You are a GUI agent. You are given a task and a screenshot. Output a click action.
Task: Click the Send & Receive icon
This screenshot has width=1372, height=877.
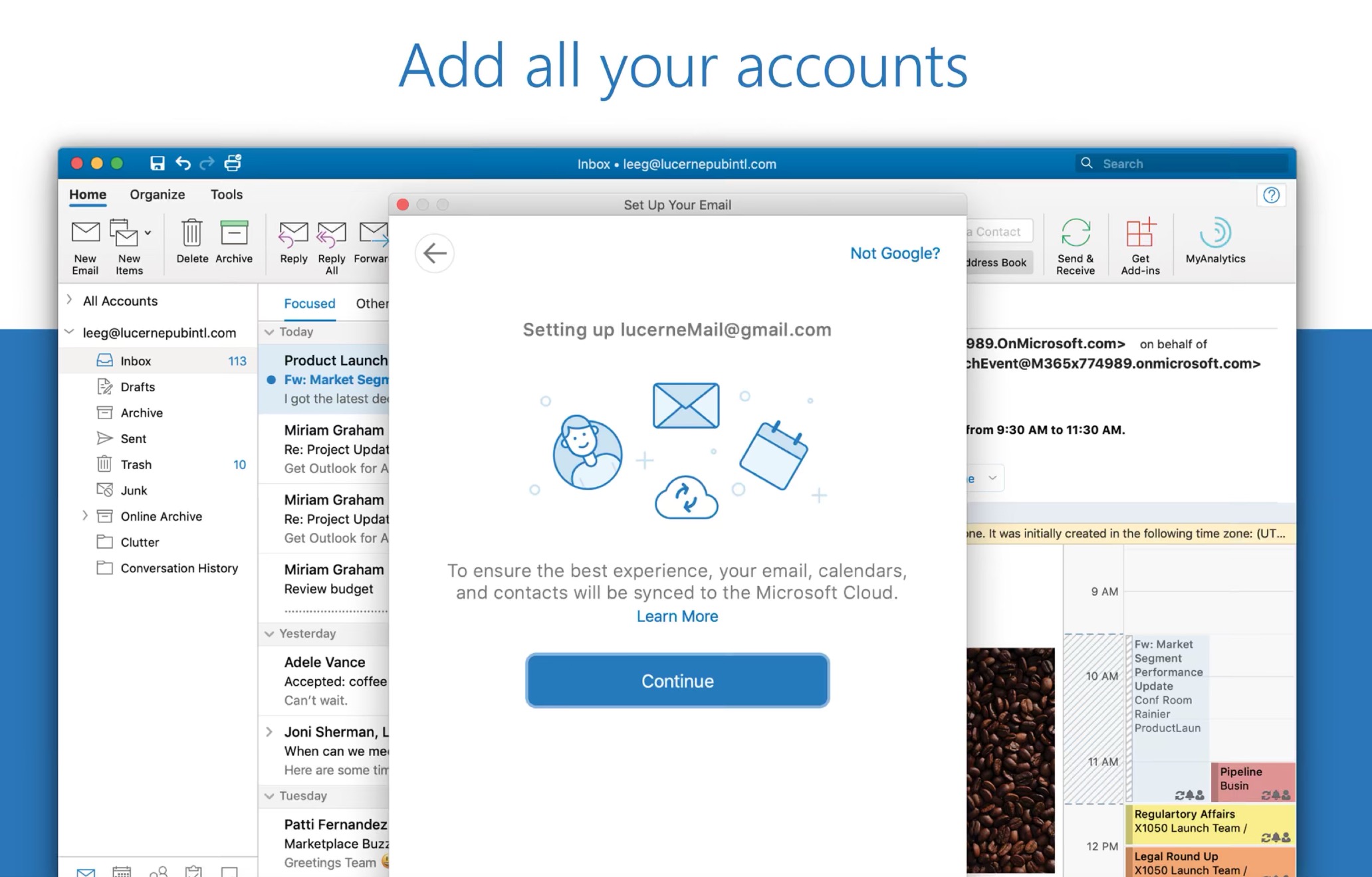(x=1075, y=233)
